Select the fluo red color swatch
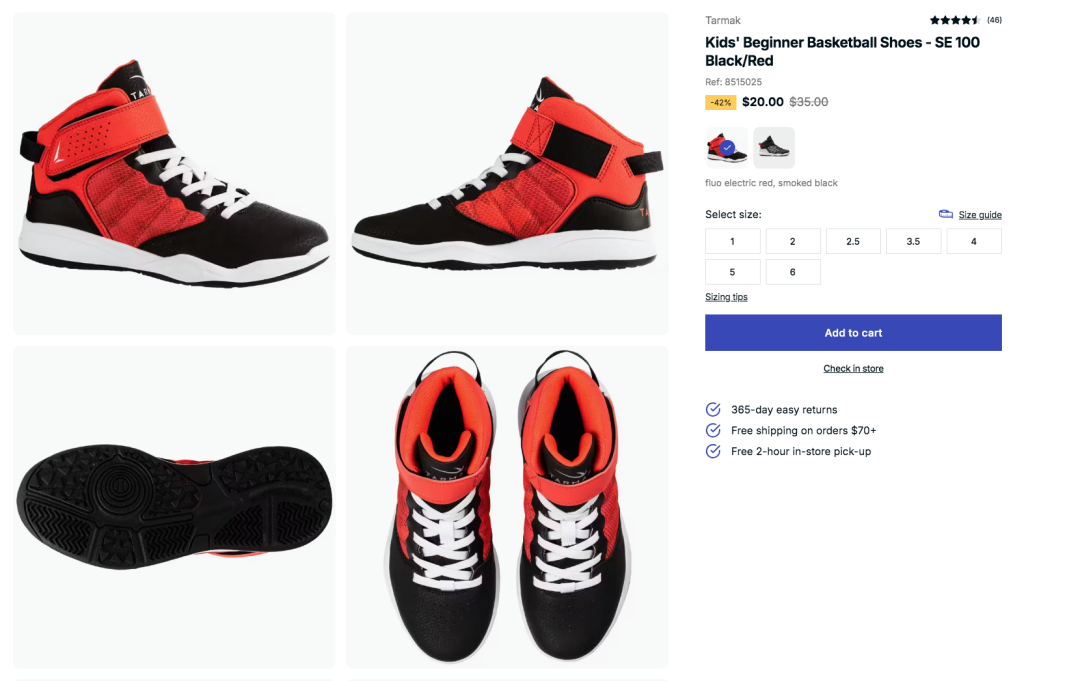 point(726,147)
